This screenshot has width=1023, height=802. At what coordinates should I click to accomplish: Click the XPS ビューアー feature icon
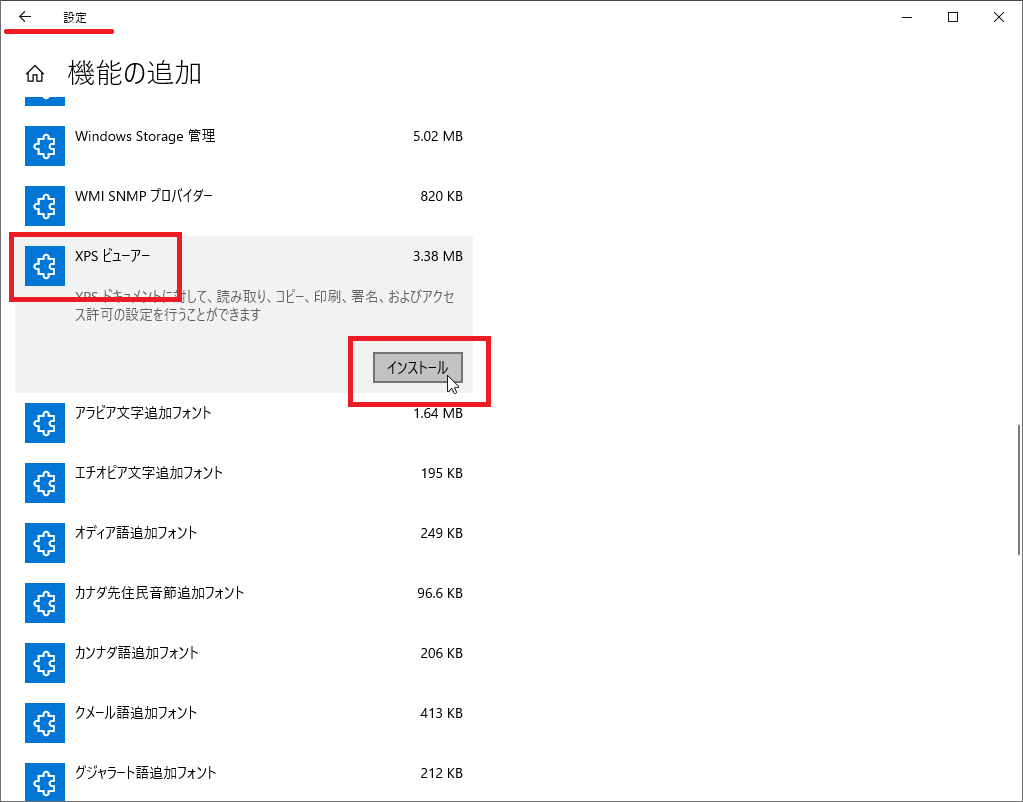click(x=44, y=266)
